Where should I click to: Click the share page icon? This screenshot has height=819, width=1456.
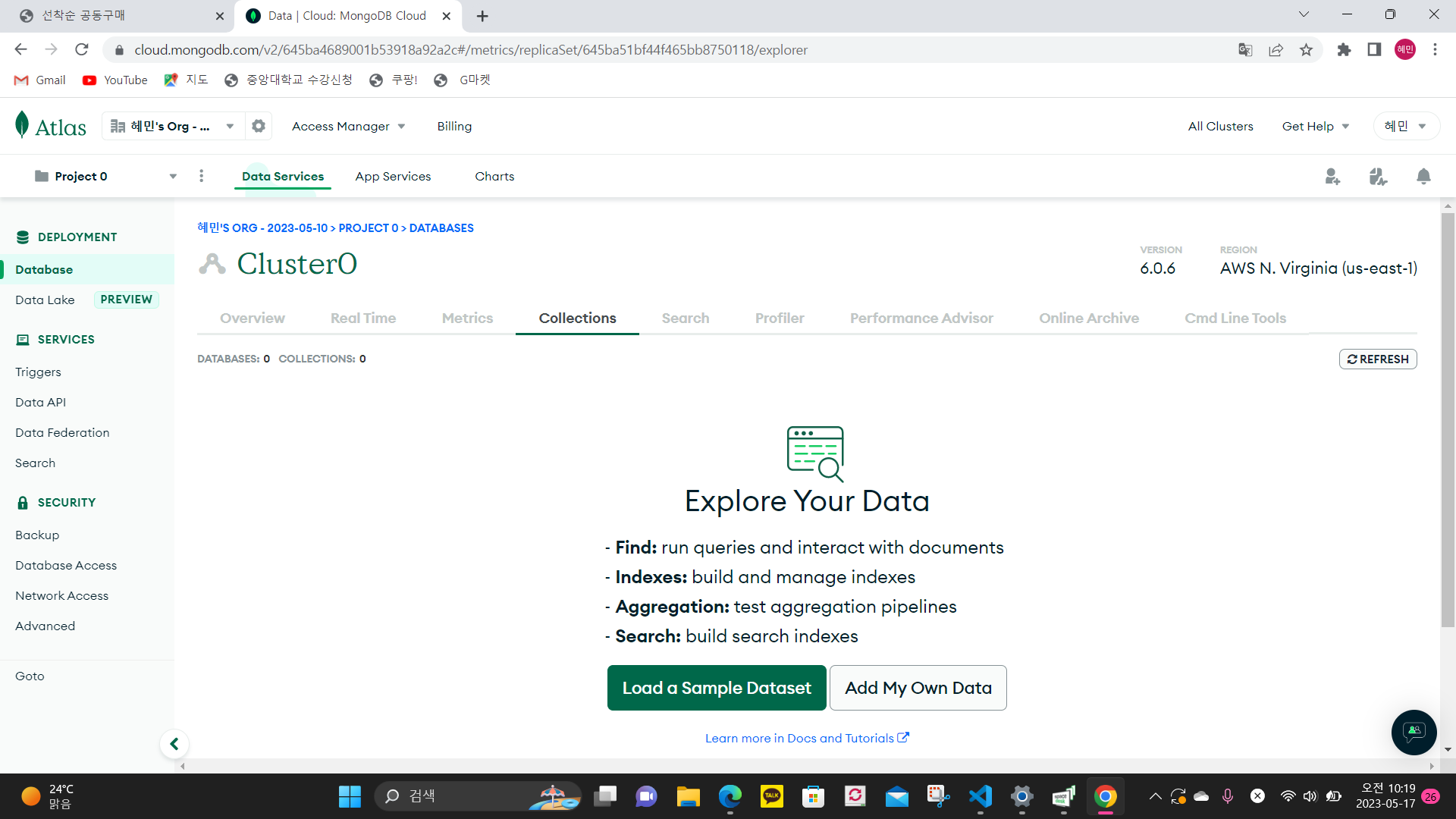pyautogui.click(x=1276, y=50)
